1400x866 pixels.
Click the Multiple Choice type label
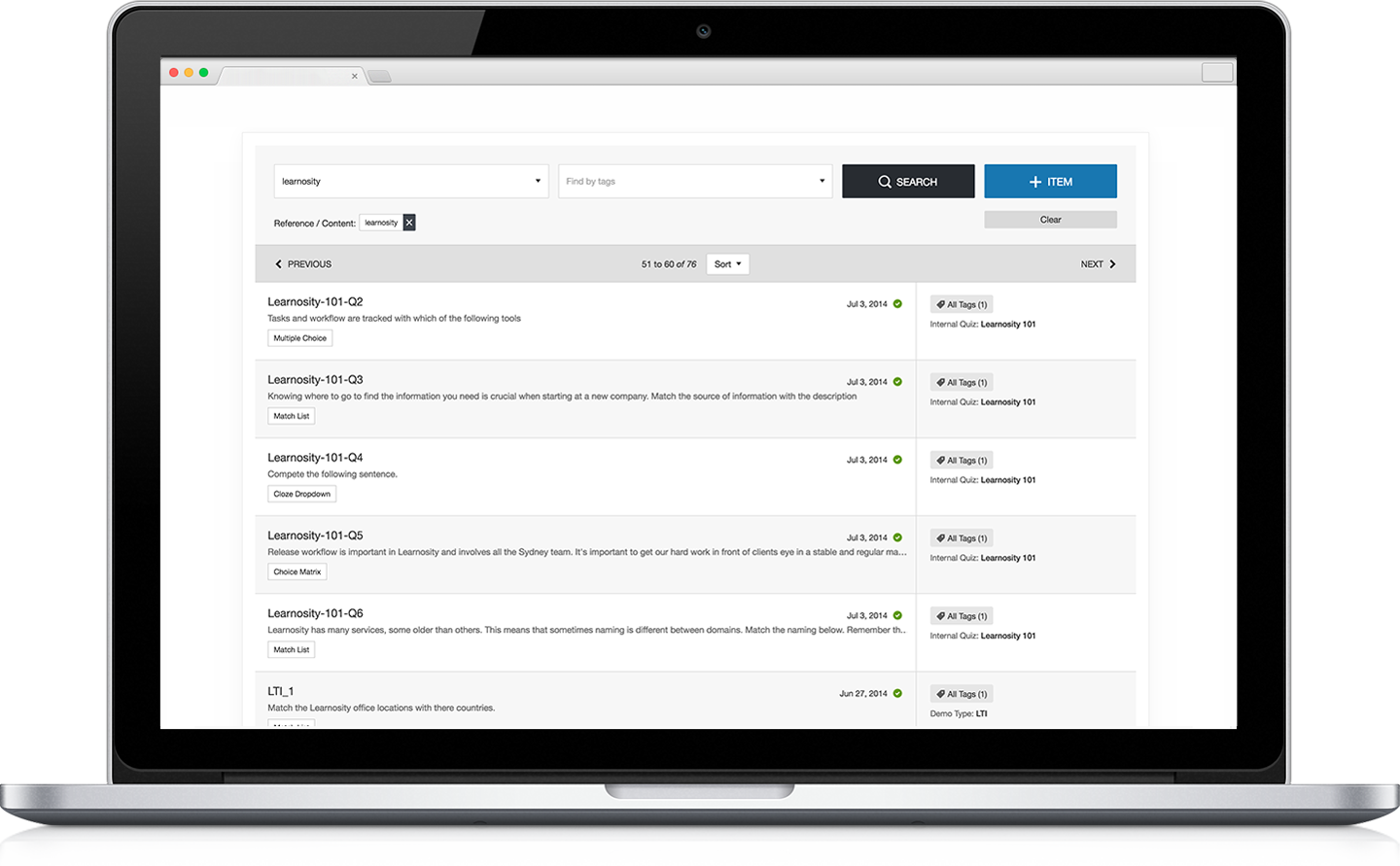click(300, 338)
